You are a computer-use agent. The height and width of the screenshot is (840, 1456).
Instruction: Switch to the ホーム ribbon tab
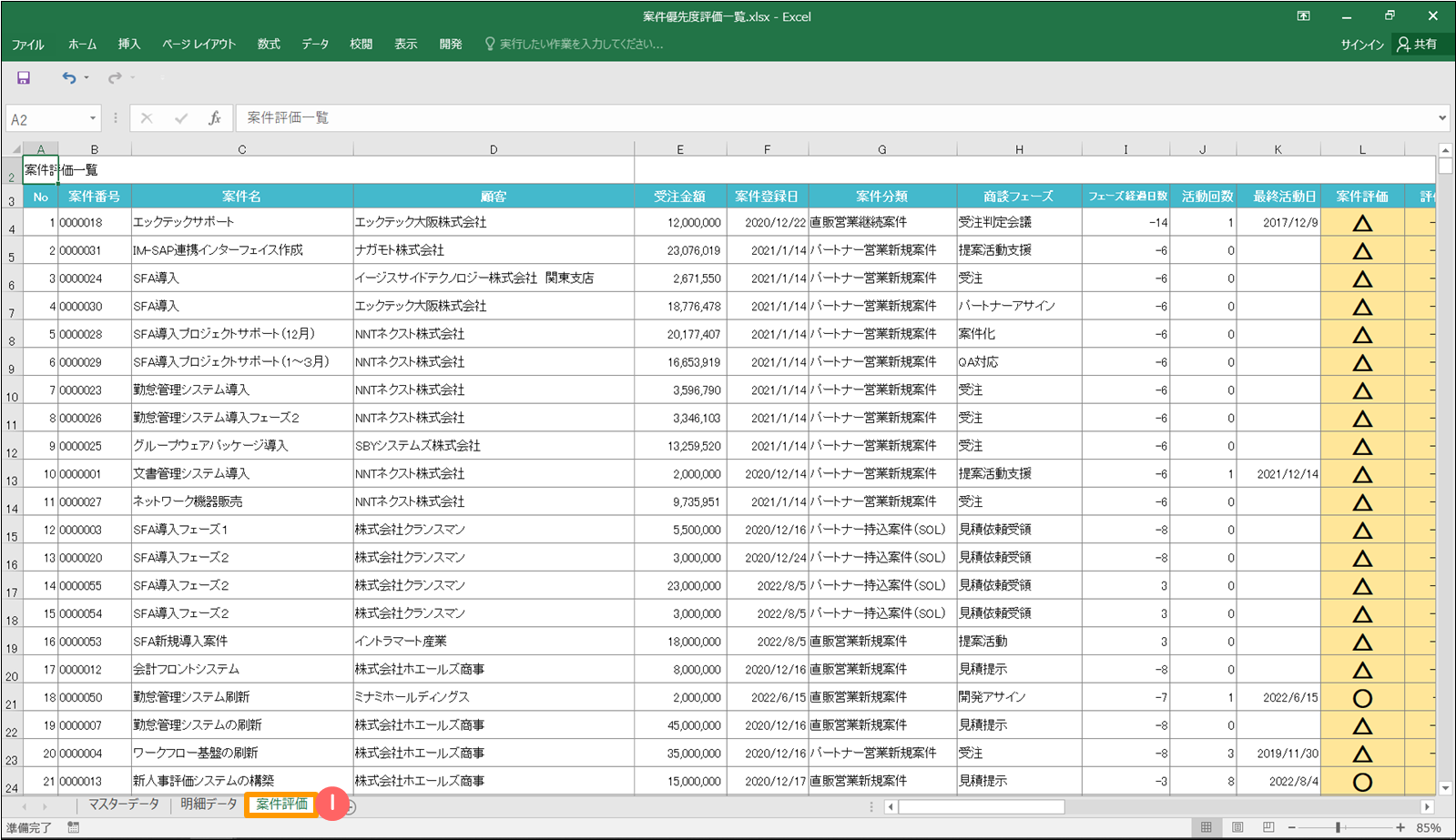pyautogui.click(x=82, y=45)
